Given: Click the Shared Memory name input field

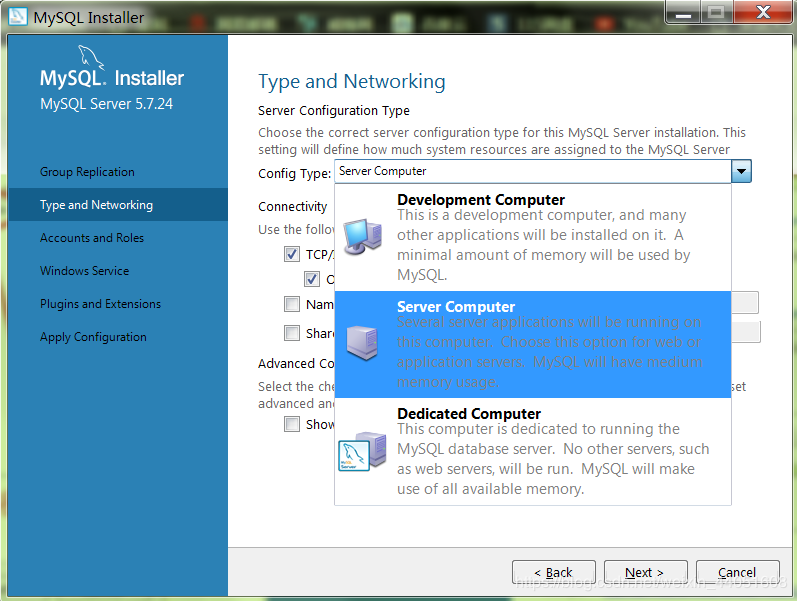Looking at the screenshot, I should point(746,332).
